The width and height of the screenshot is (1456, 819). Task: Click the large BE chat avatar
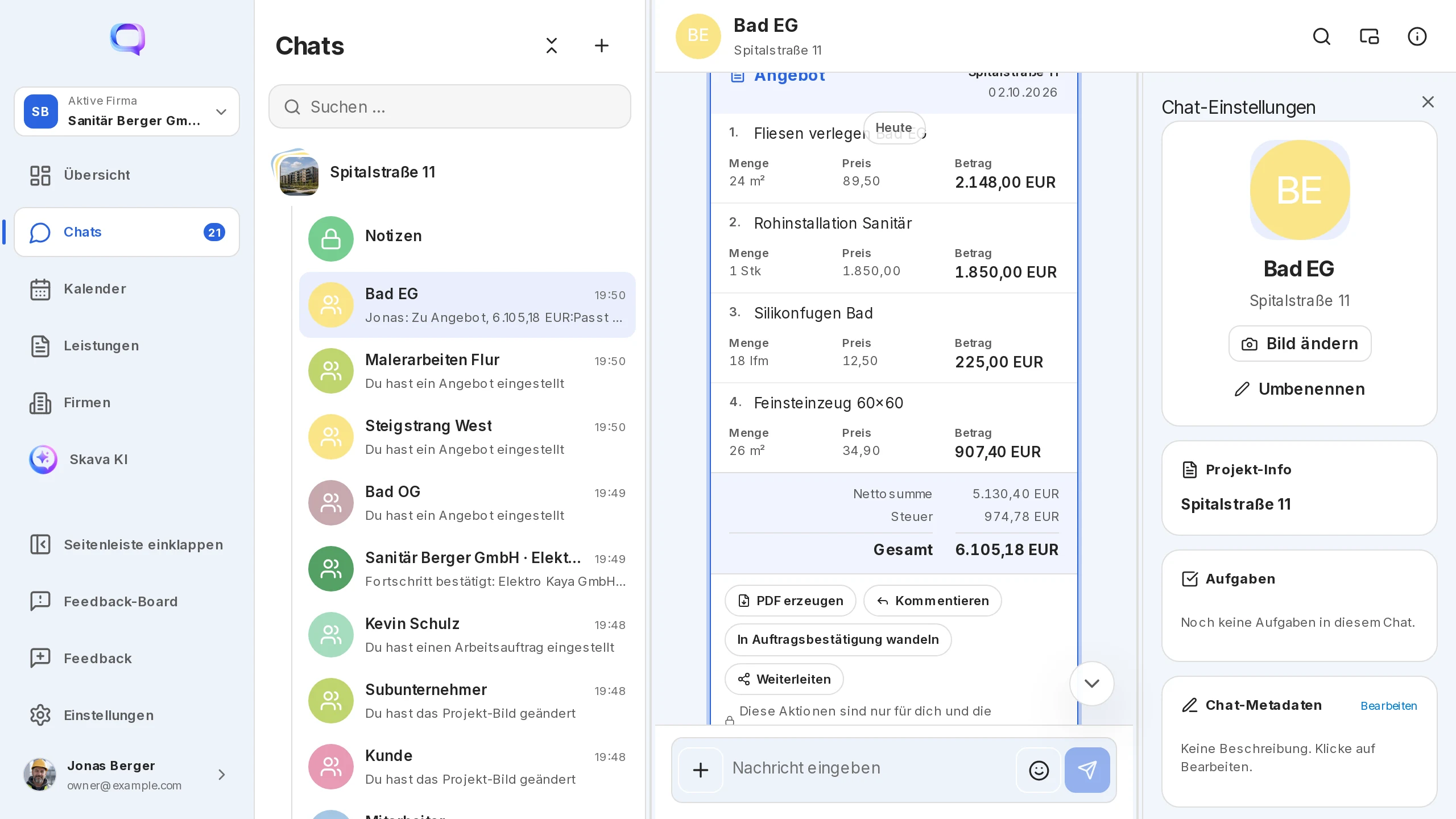pyautogui.click(x=1300, y=189)
